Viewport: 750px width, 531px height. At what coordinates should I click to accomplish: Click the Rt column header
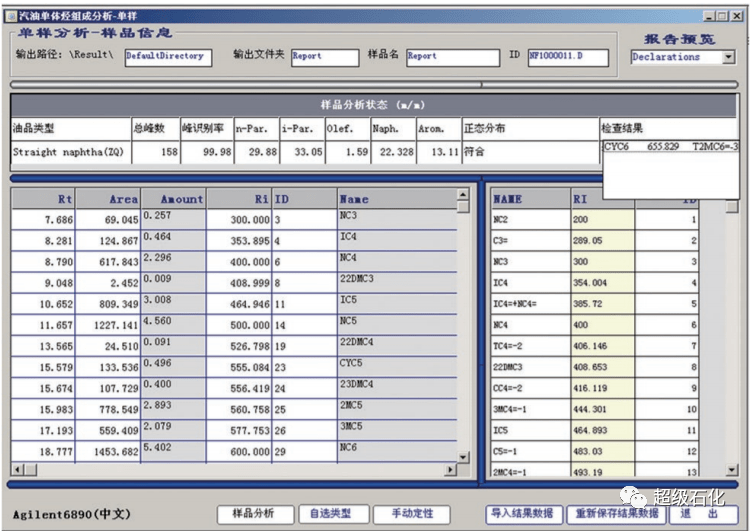[43, 199]
